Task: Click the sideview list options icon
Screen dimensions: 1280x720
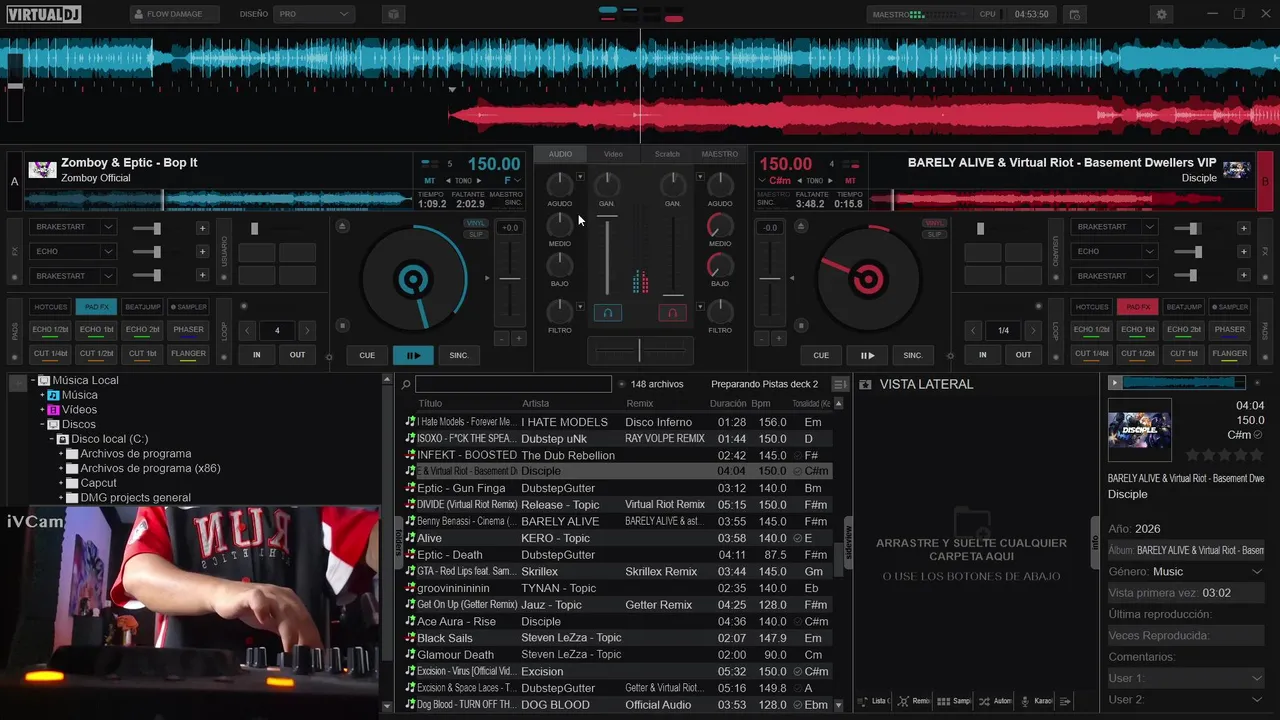Action: coord(1065,701)
